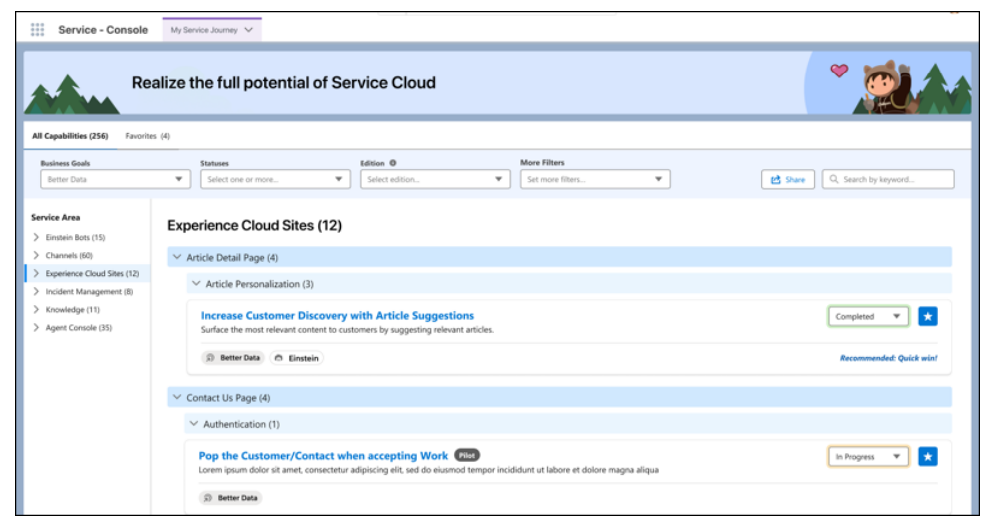
Task: Change the Completed status dropdown
Action: coord(867,317)
